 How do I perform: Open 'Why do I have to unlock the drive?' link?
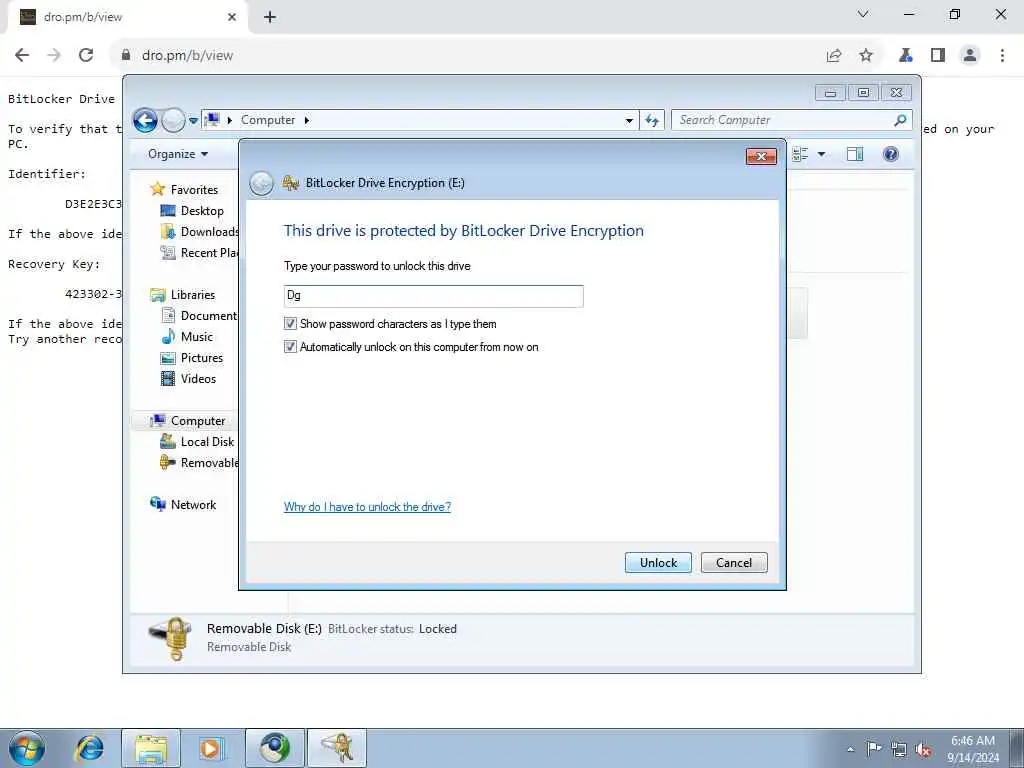coord(367,507)
